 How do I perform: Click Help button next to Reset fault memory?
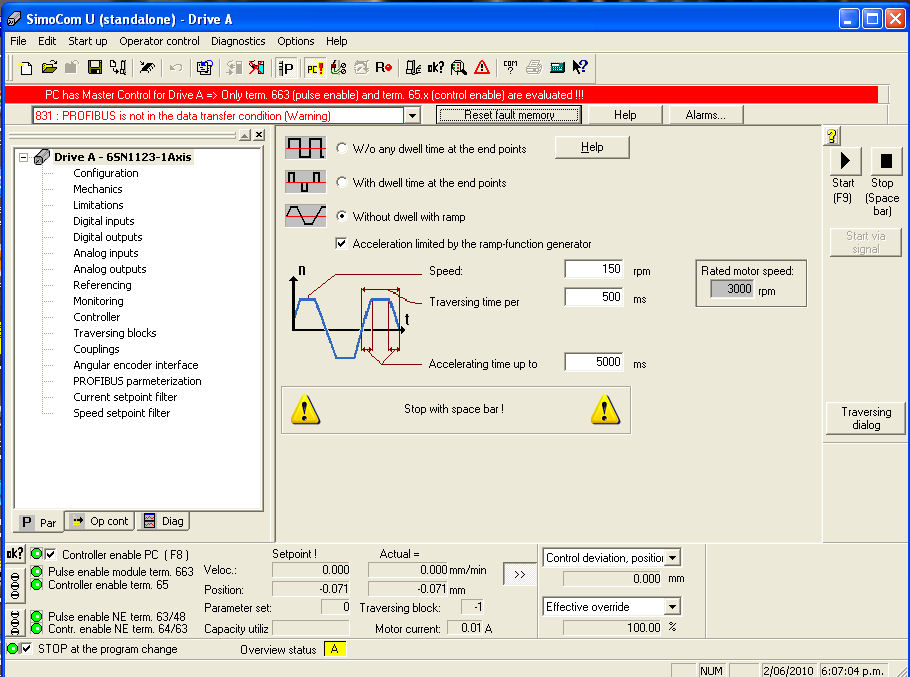625,115
